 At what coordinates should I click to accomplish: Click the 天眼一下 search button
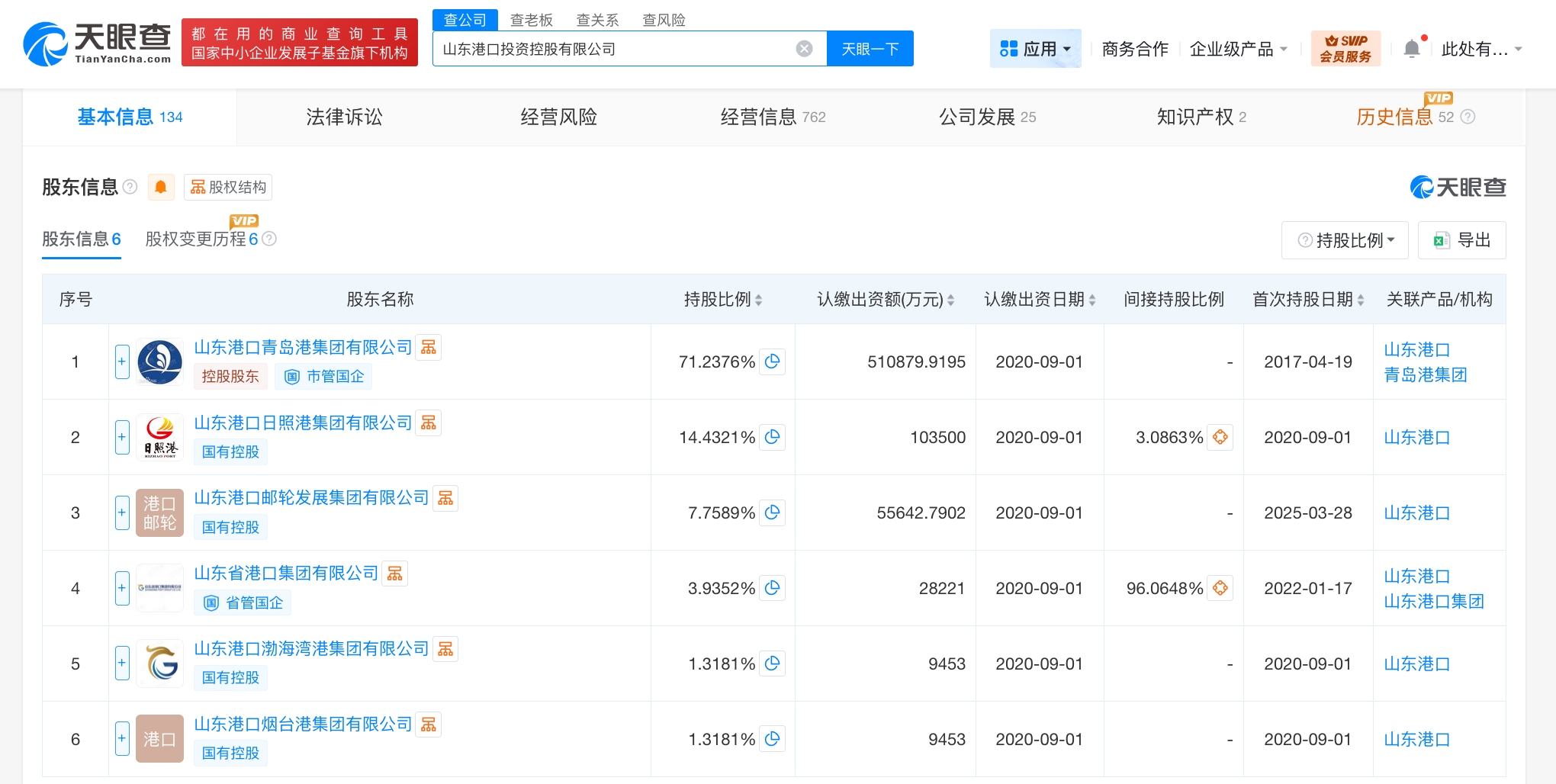pyautogui.click(x=870, y=49)
